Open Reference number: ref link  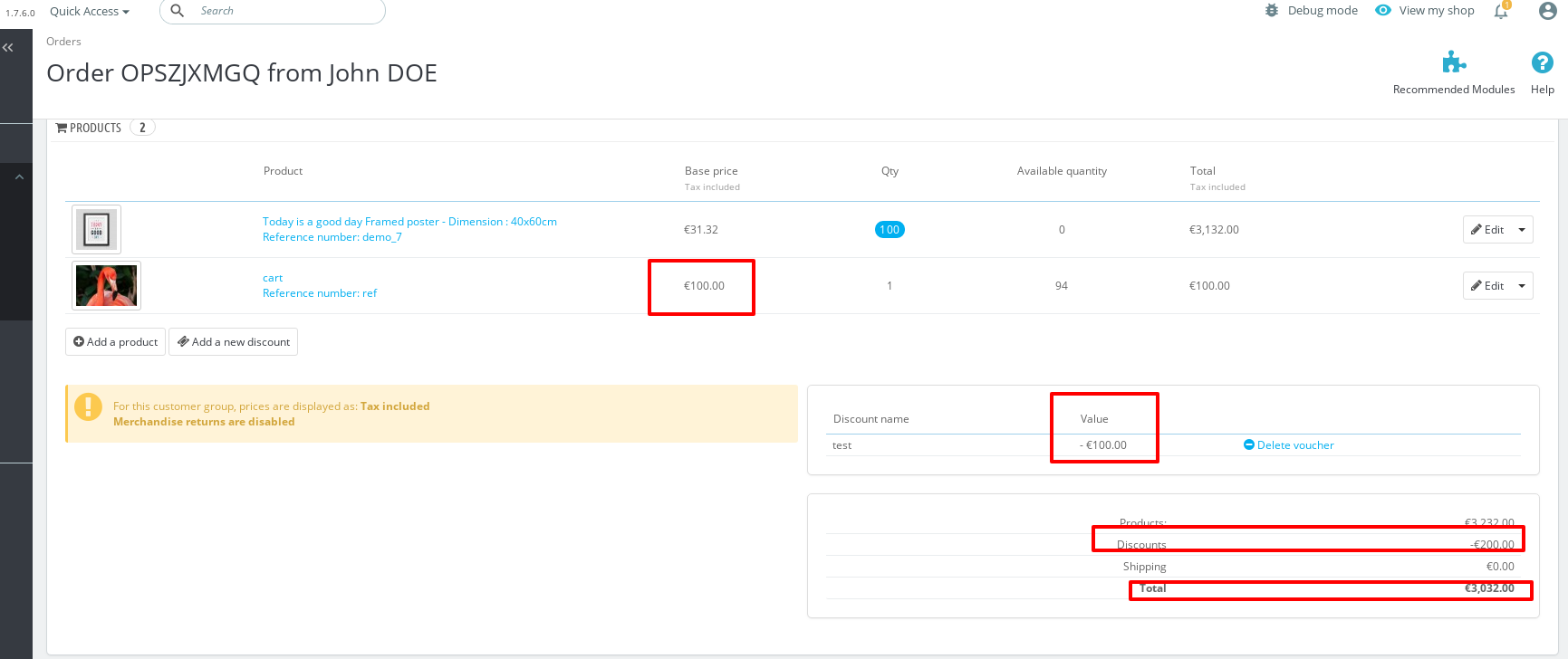pyautogui.click(x=319, y=293)
